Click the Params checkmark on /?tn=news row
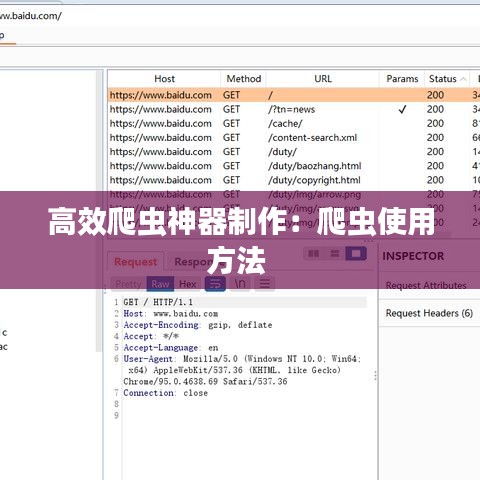Viewport: 480px width, 480px height. point(402,109)
